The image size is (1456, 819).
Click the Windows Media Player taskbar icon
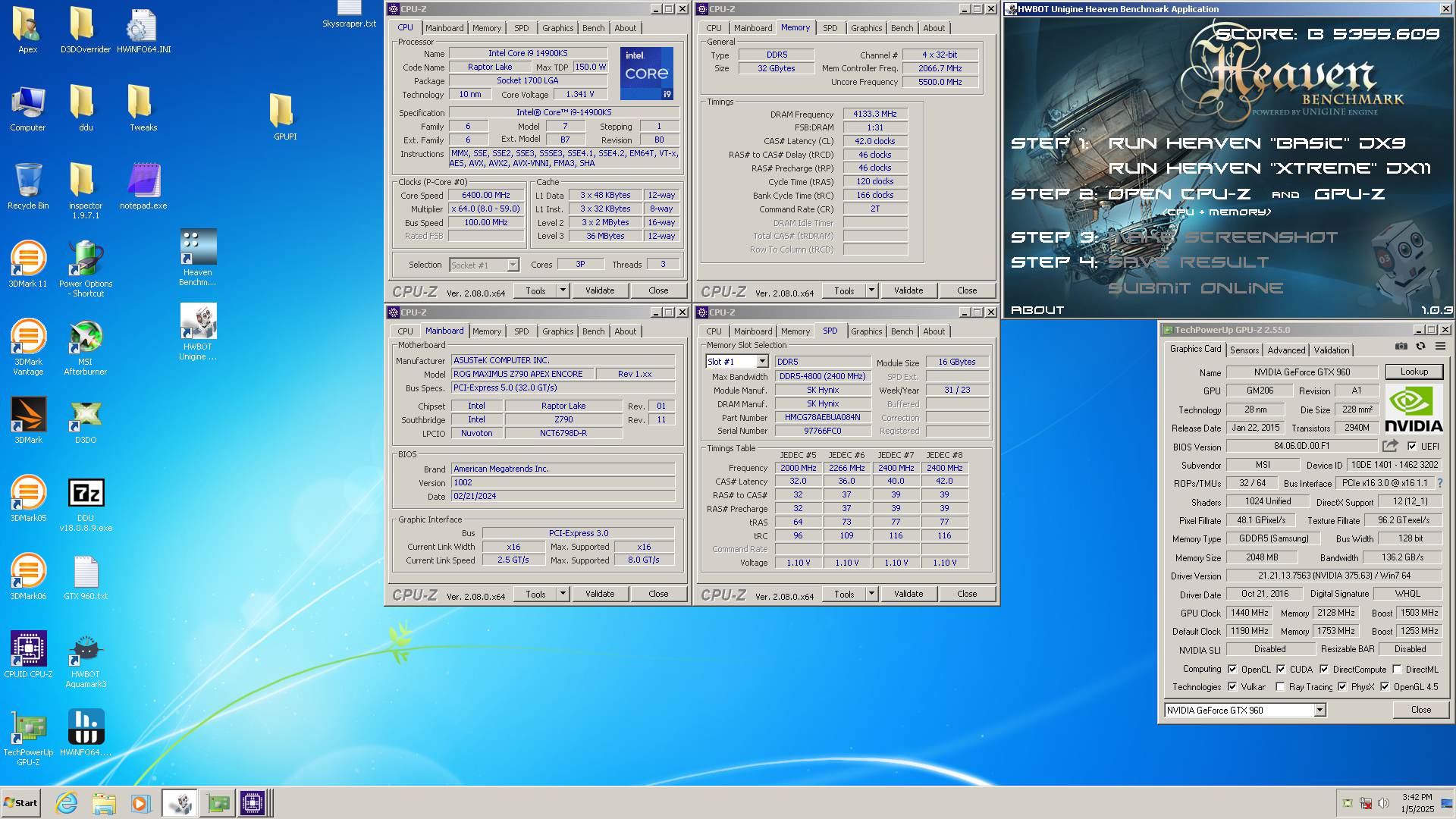(140, 803)
